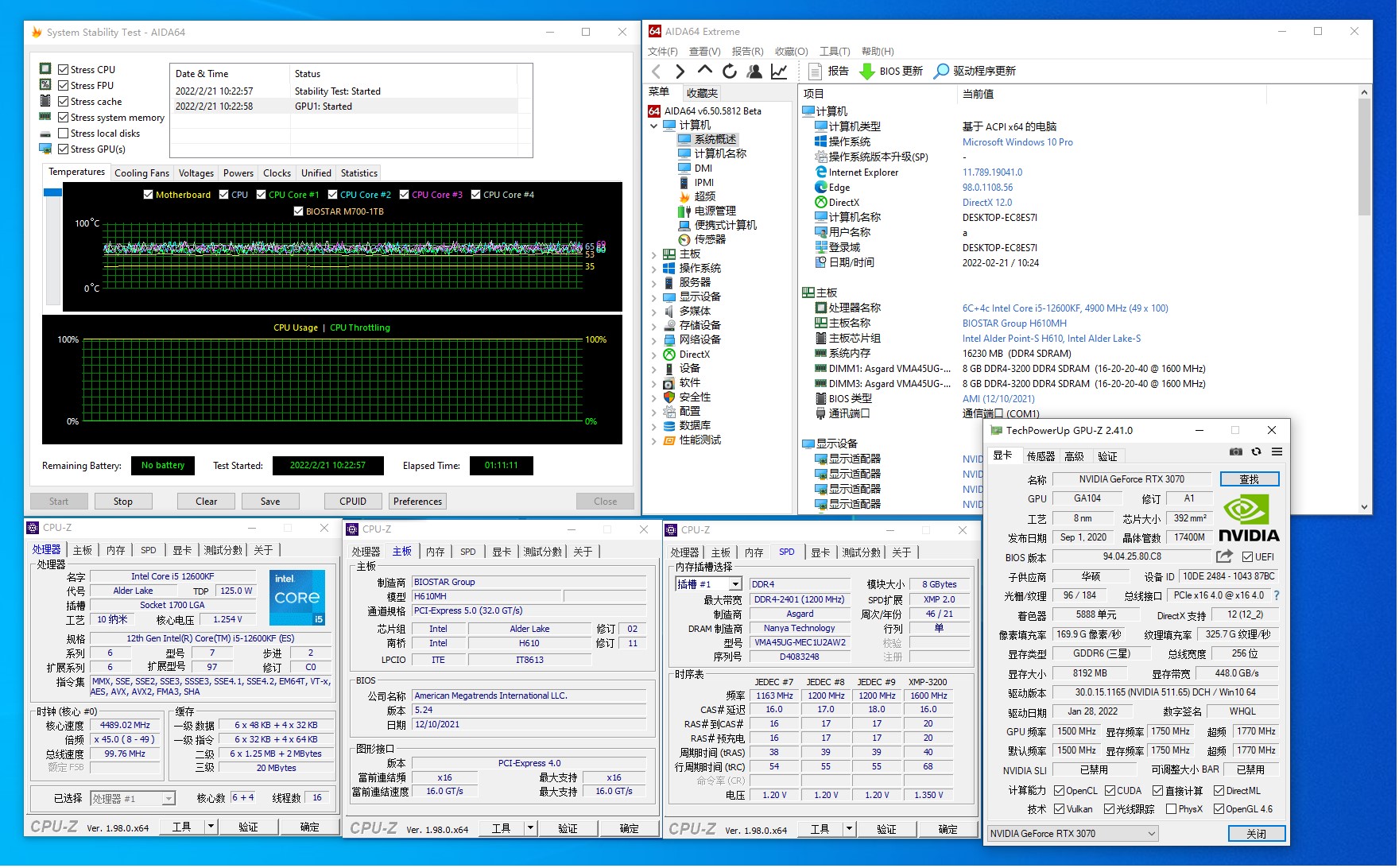Screen dimensions: 1399x868
Task: Switch to Voltages tab
Action: point(196,172)
